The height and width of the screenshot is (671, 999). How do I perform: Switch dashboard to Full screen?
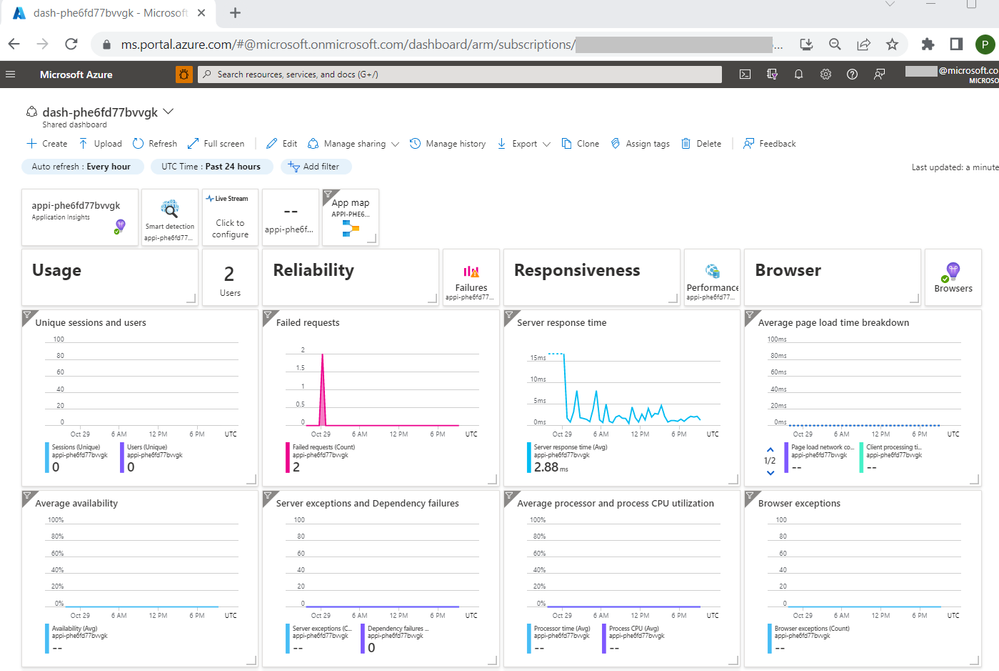coord(216,144)
